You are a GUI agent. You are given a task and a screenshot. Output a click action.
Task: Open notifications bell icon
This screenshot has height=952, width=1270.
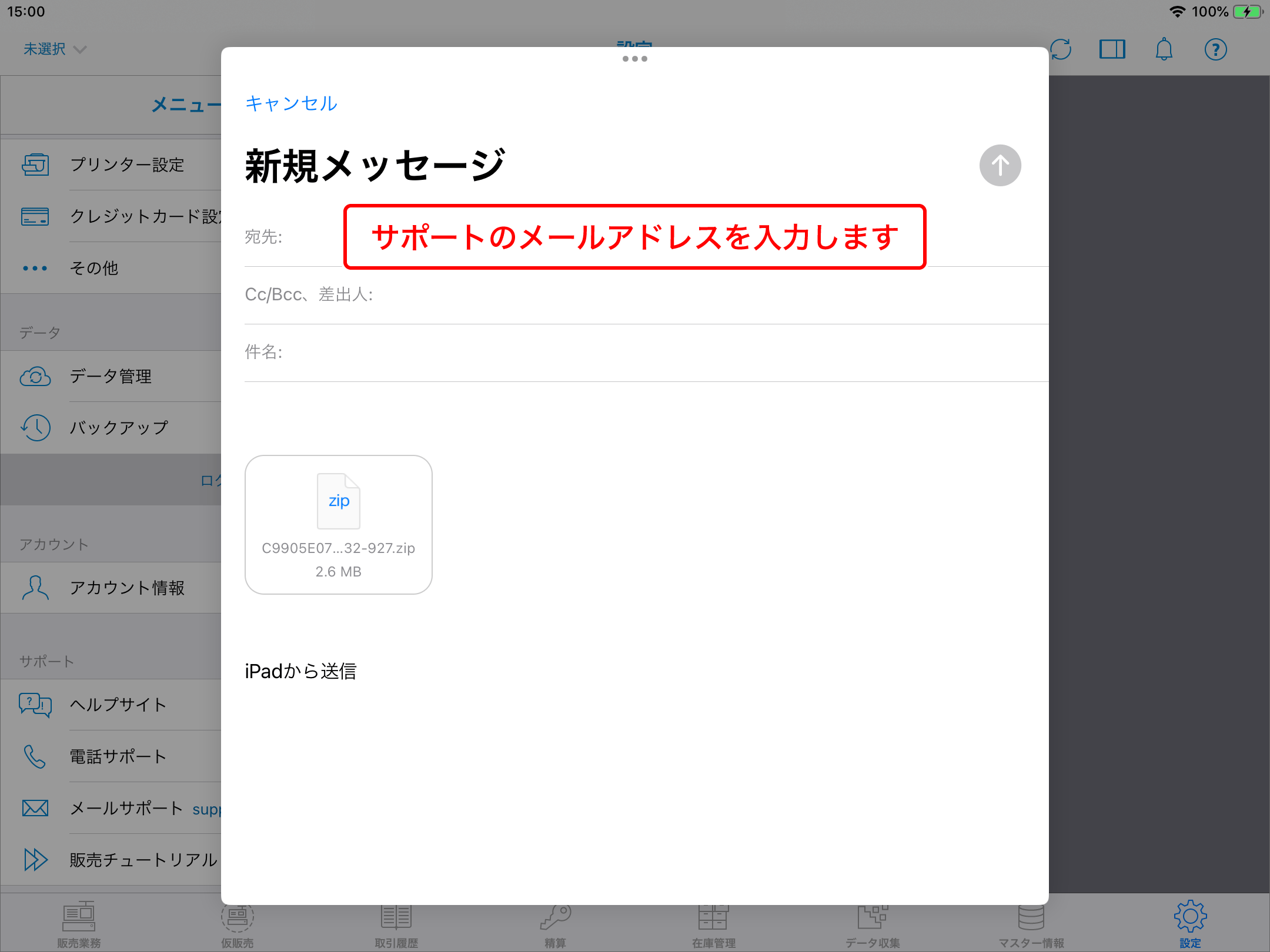click(x=1164, y=49)
